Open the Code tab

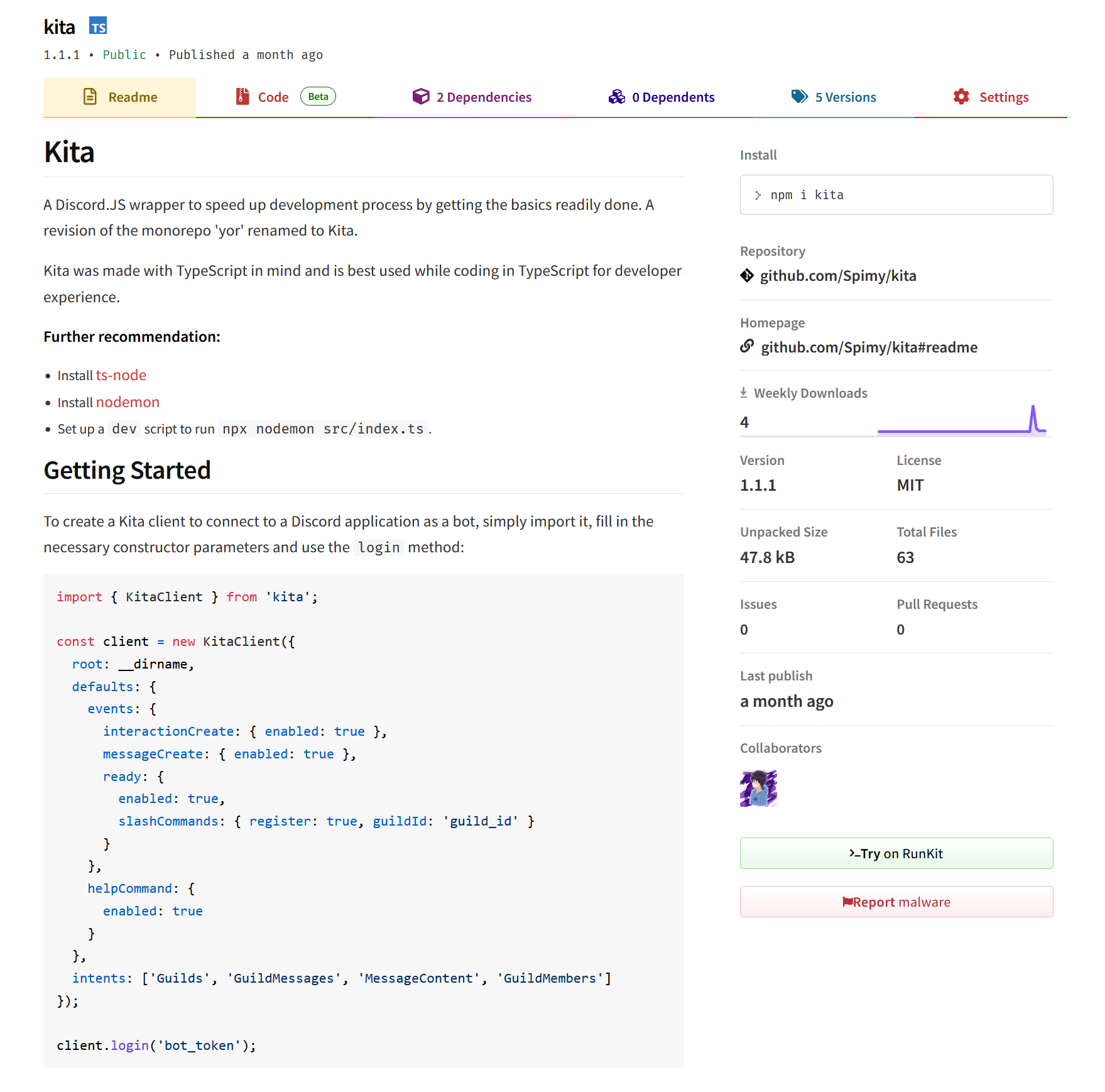tap(285, 97)
